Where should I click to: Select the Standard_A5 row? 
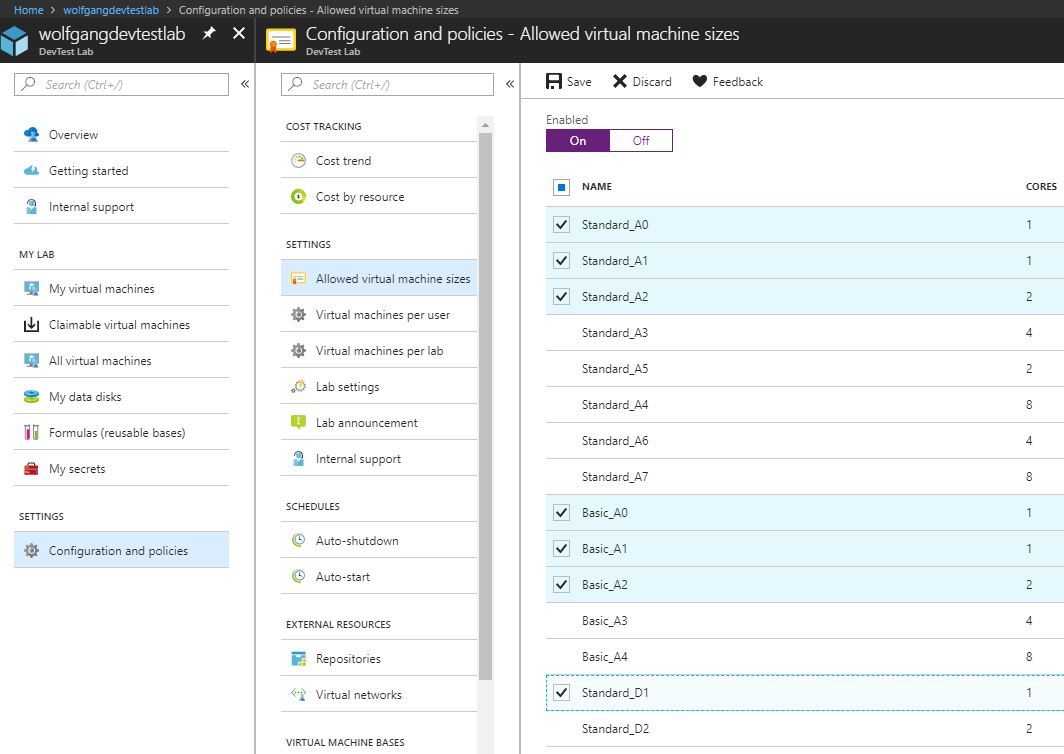click(805, 369)
